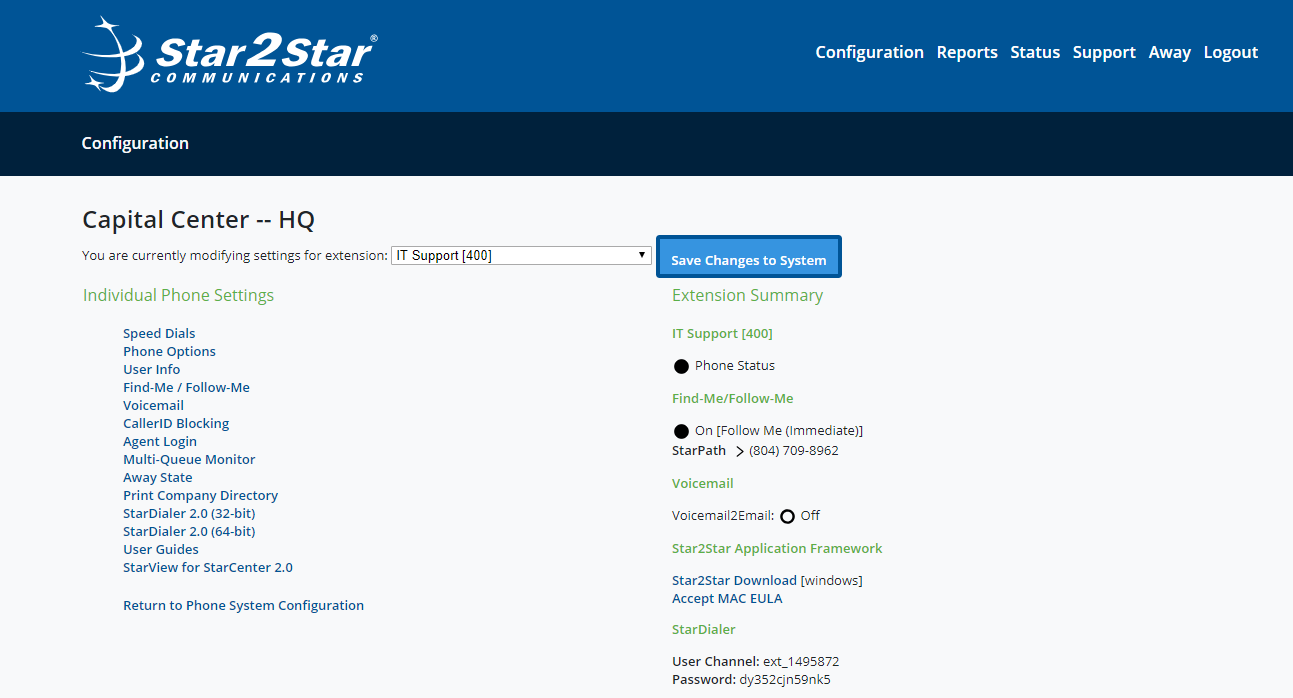This screenshot has width=1293, height=698.
Task: Click the StarPath arrow icon
Action: tap(740, 452)
